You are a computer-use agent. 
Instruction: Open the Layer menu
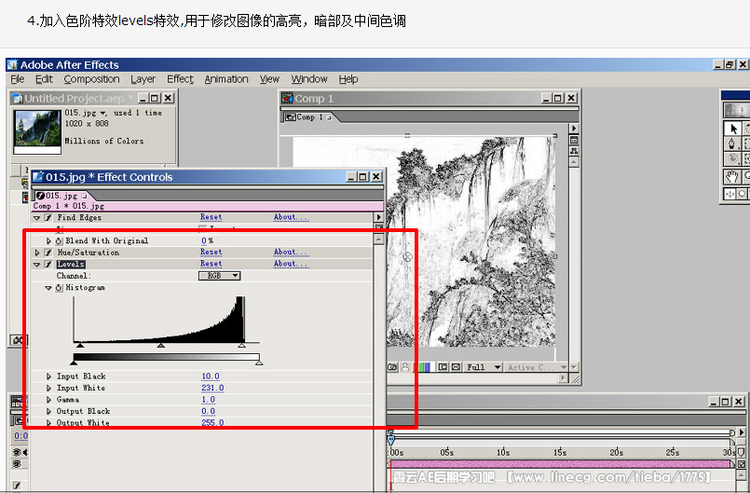click(x=143, y=79)
